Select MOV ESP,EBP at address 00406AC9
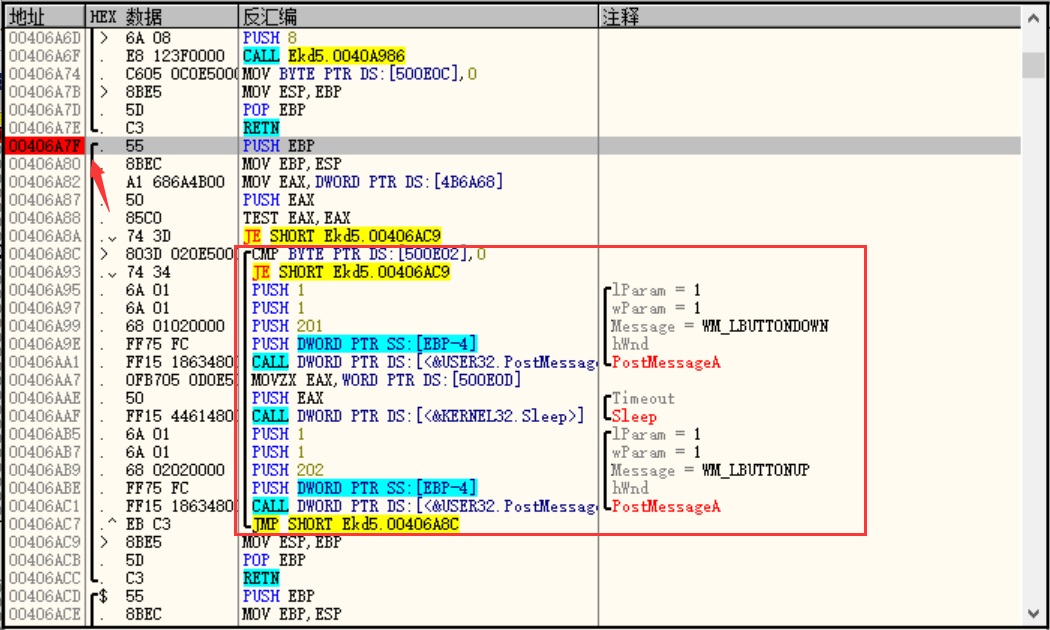 click(292, 544)
